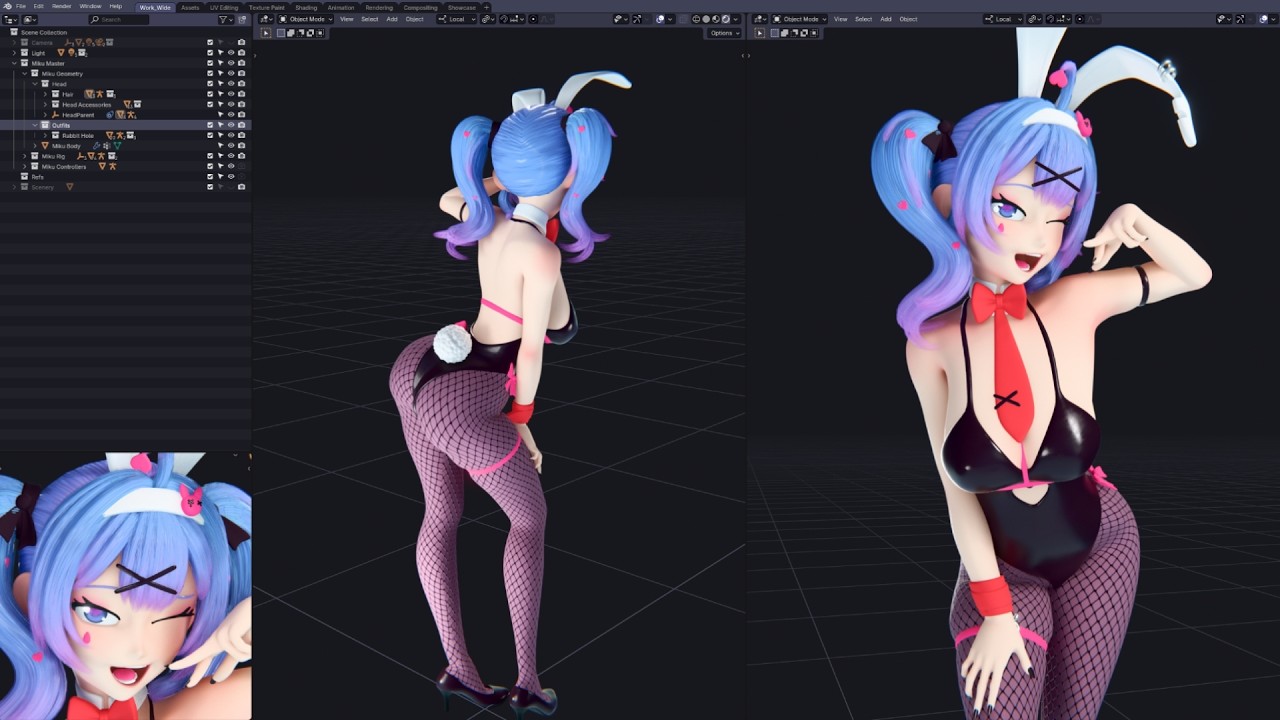Switch to the Shading workspace tab
1280x720 pixels.
(x=306, y=7)
